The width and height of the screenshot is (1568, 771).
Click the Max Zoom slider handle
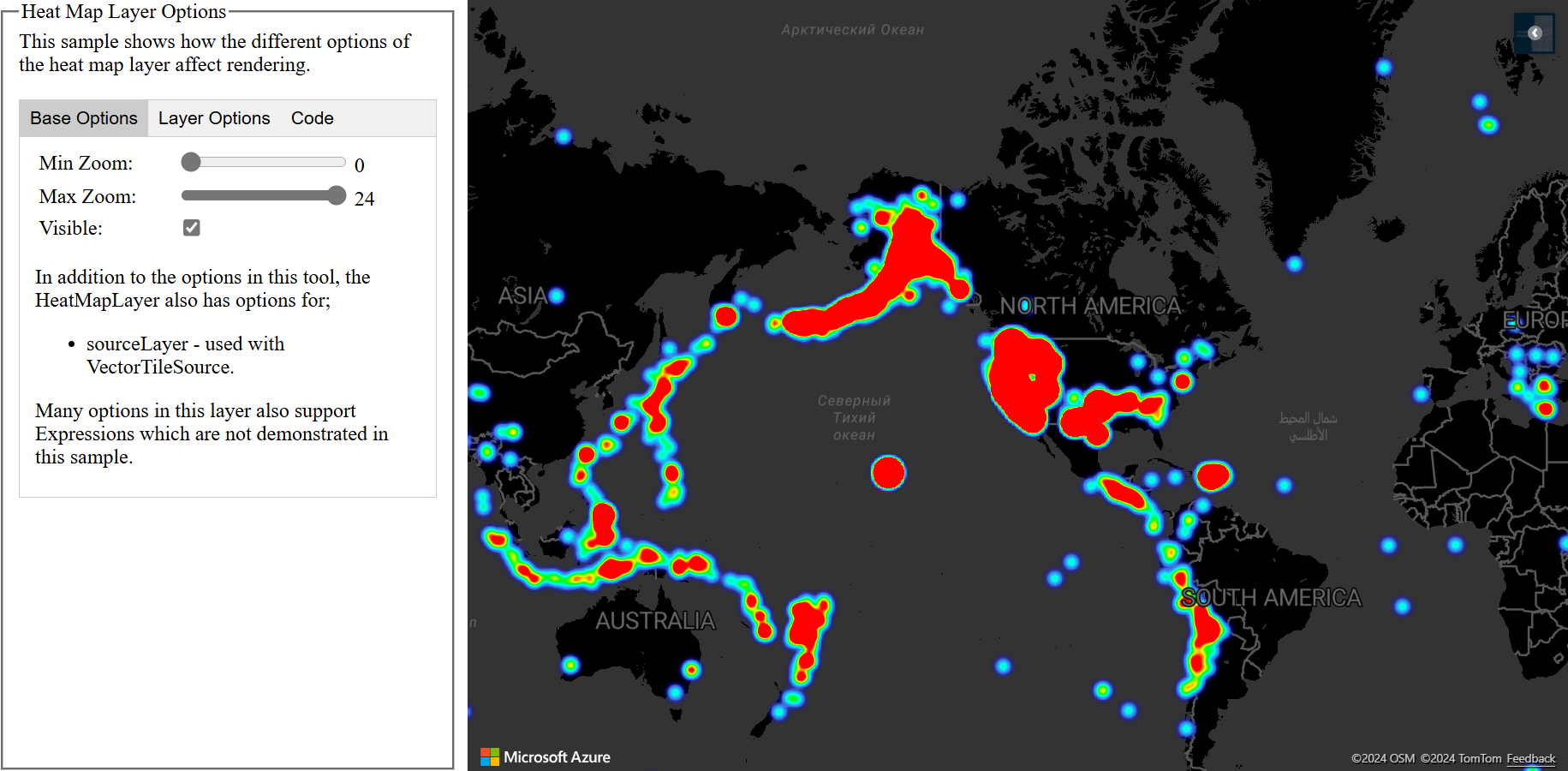tap(337, 195)
